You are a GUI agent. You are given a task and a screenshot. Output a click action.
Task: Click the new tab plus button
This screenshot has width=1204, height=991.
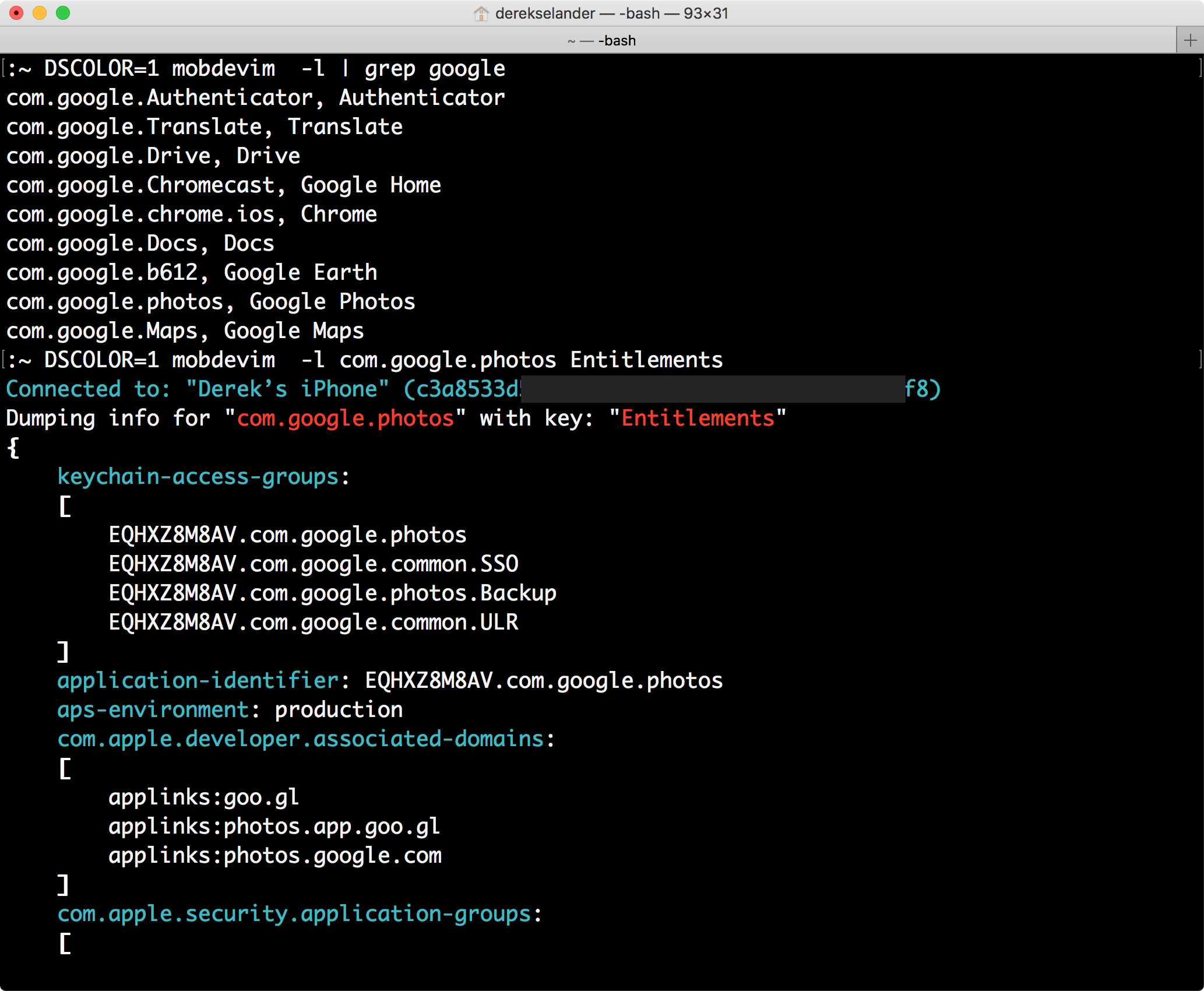(x=1190, y=40)
